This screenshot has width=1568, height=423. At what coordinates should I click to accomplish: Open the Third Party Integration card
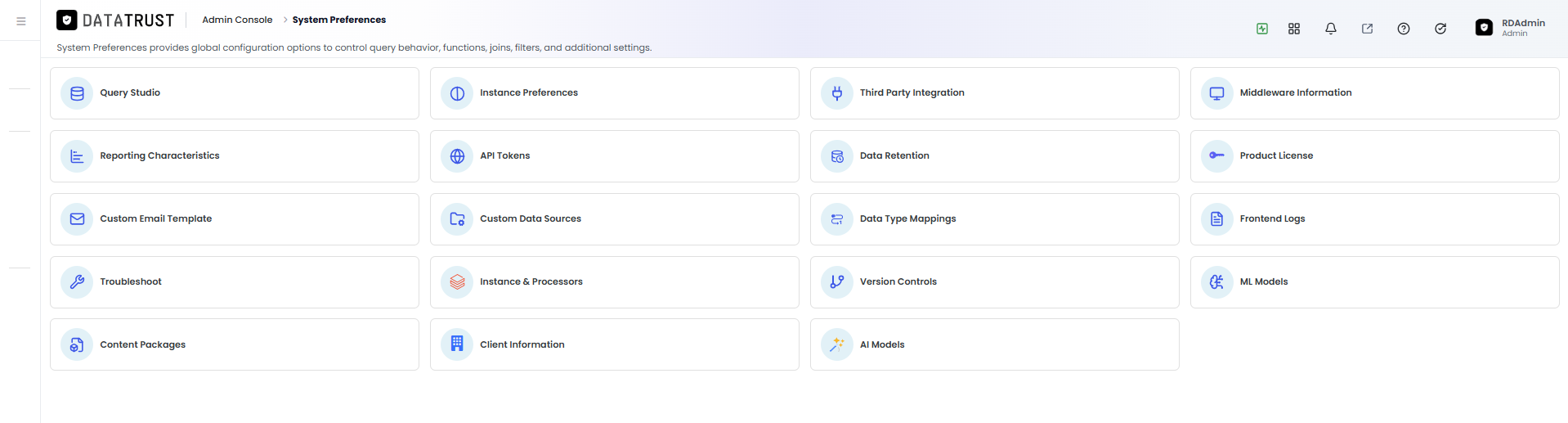pyautogui.click(x=995, y=93)
